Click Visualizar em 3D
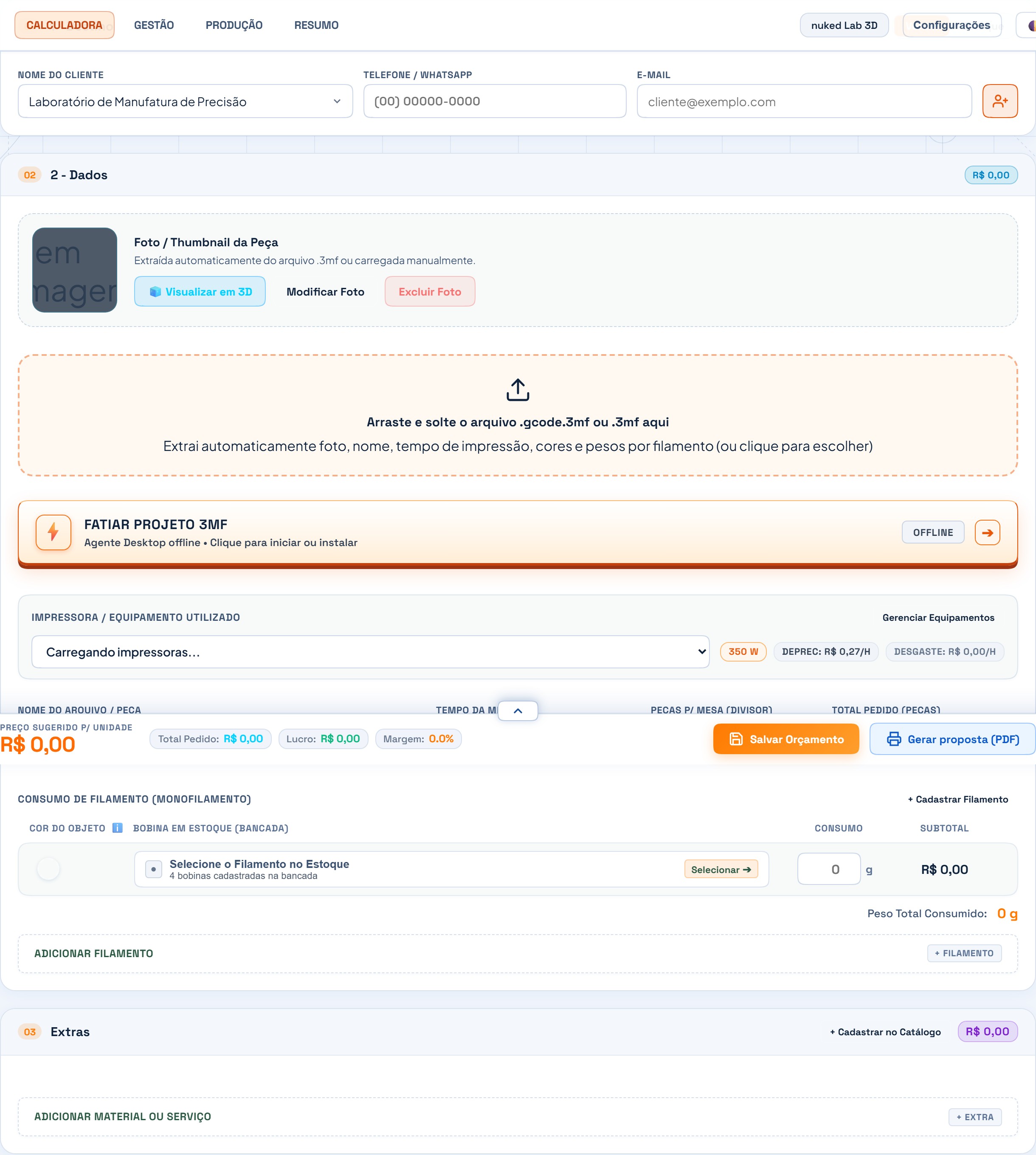 click(200, 291)
